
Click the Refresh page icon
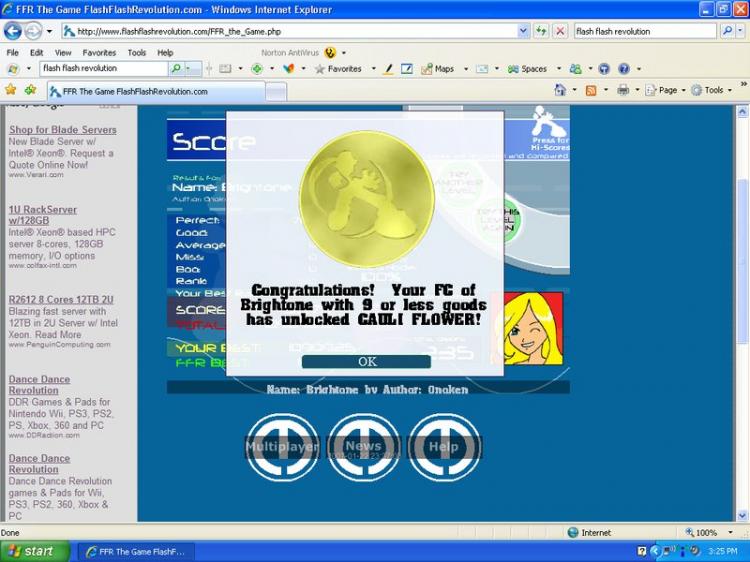click(x=541, y=31)
